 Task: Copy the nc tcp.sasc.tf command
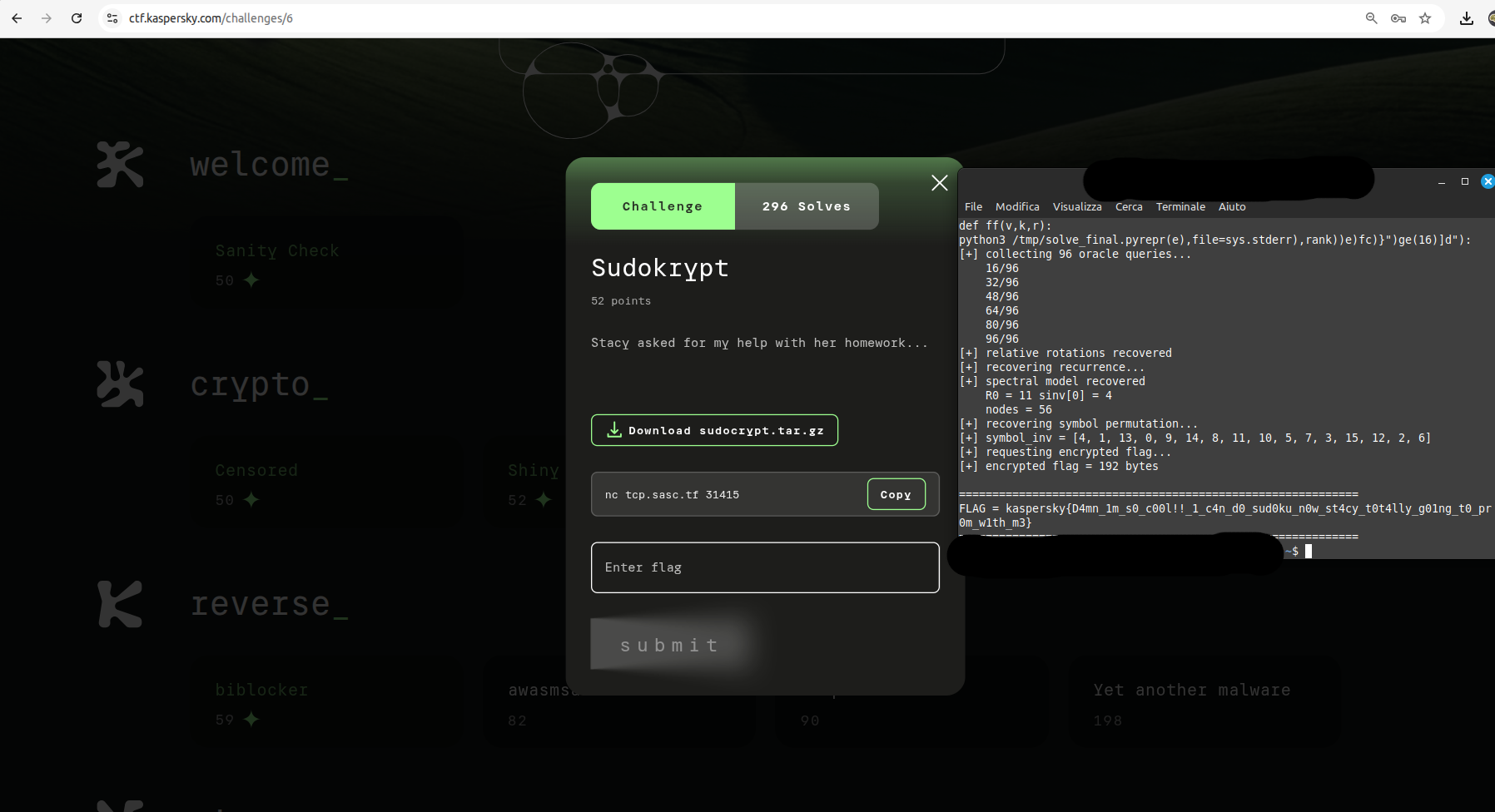[x=896, y=494]
